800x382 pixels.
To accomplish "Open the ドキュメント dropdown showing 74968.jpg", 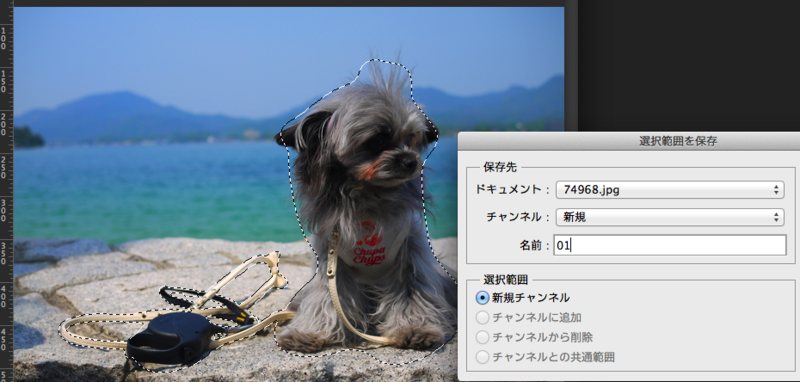I will click(670, 190).
